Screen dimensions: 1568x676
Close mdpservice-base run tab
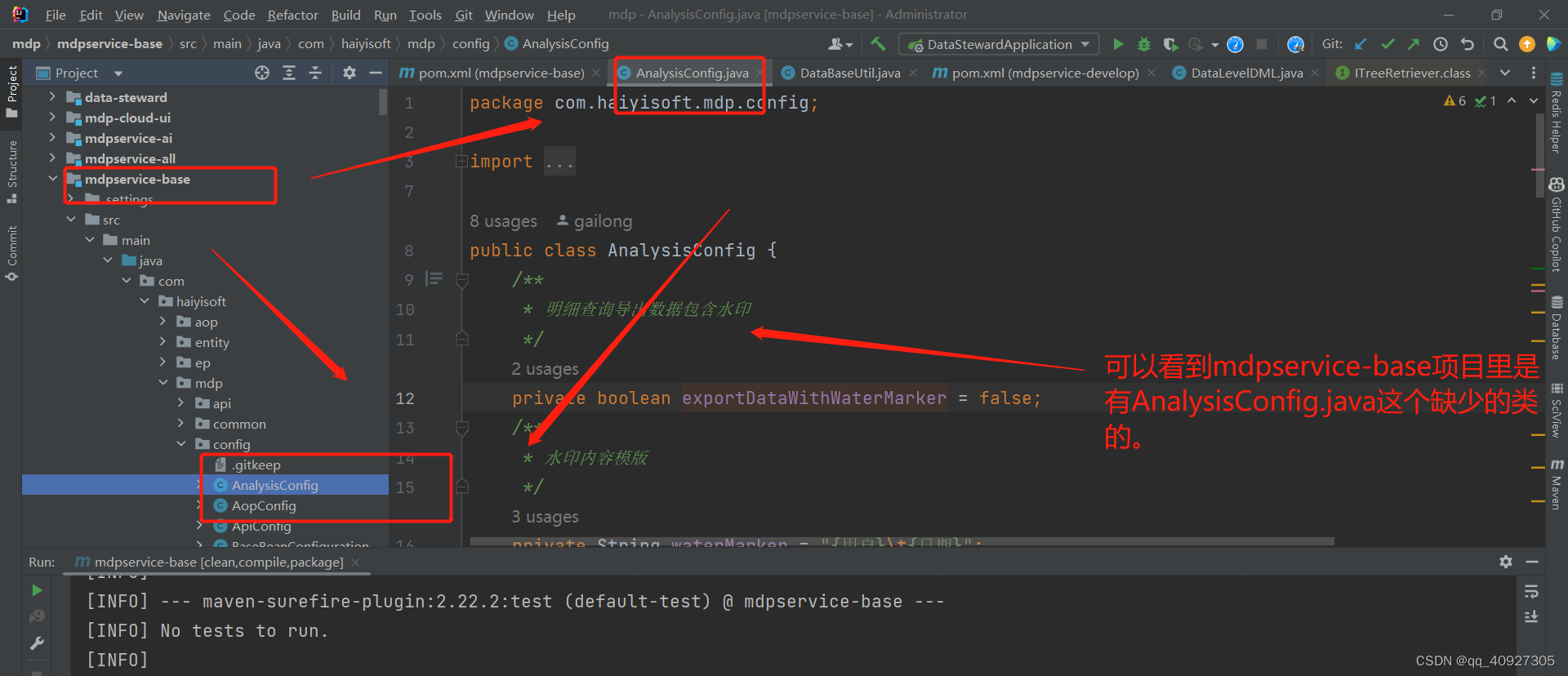point(355,562)
